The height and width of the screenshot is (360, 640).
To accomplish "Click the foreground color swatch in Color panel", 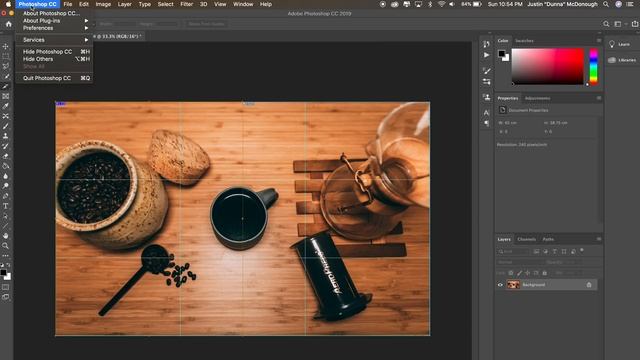I will (501, 54).
